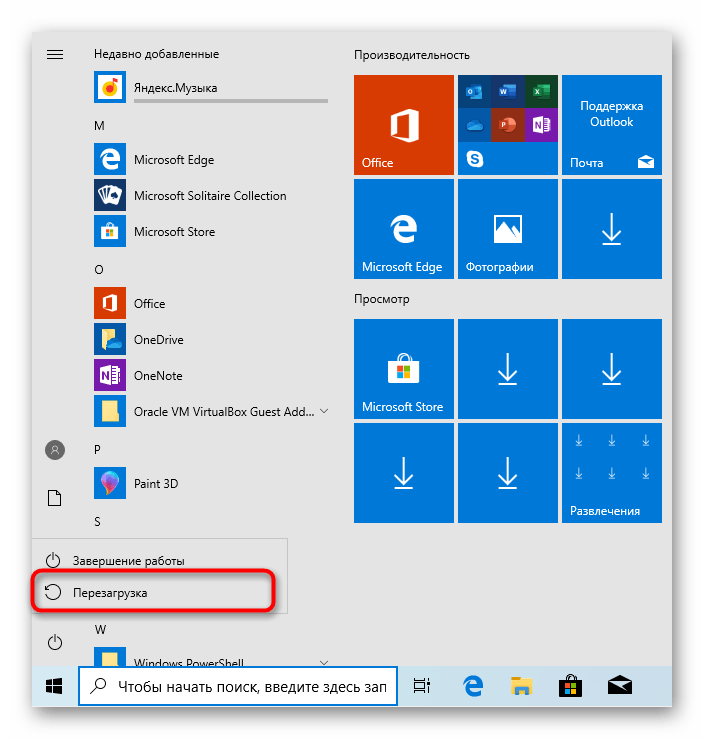Viewport: 704px width, 739px height.
Task: Click the letter P section header
Action: (x=97, y=450)
